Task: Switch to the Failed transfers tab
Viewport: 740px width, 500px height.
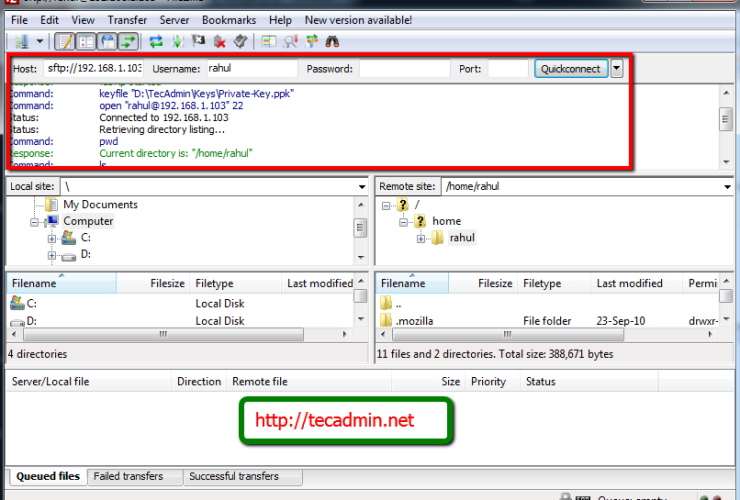Action: pos(128,477)
